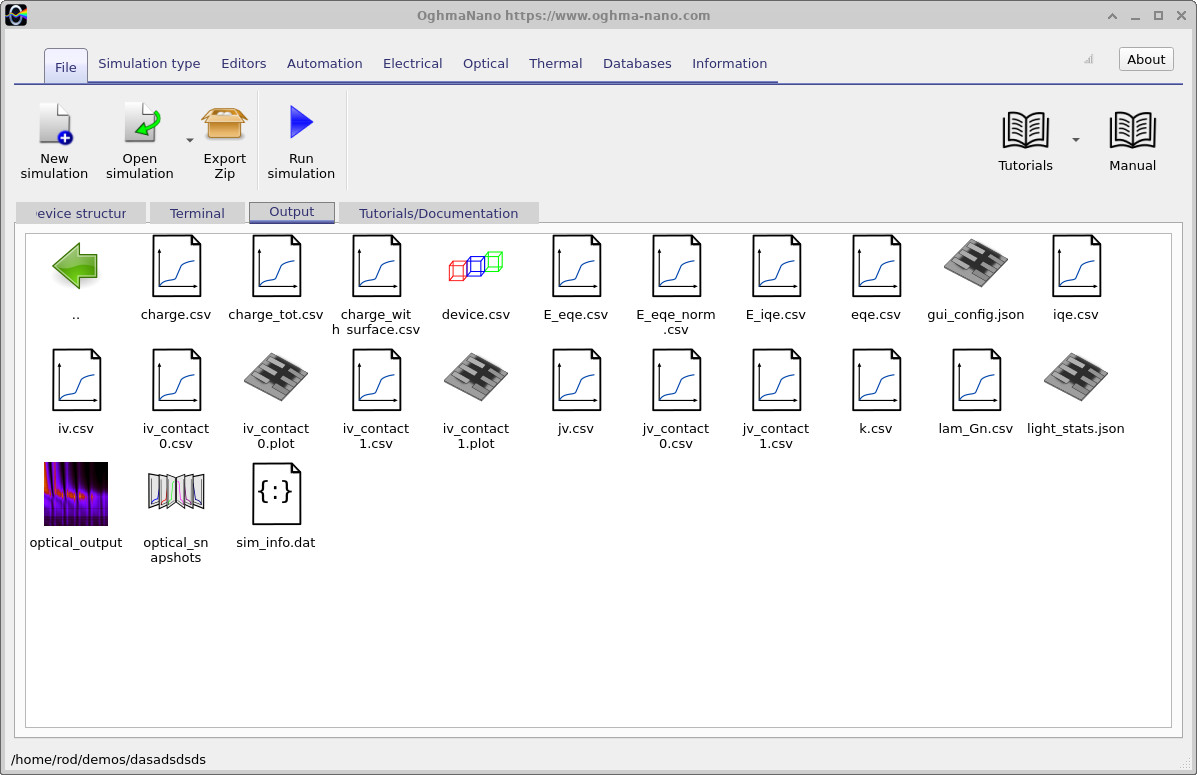
Task: Switch to the Terminal tab
Action: (x=197, y=213)
